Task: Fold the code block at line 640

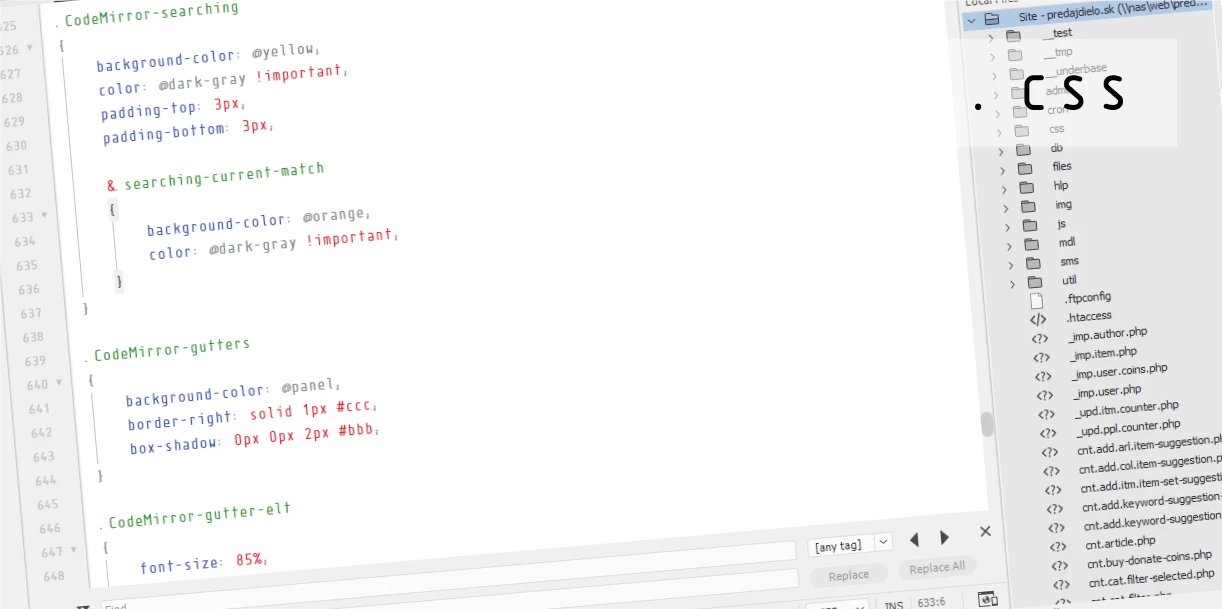Action: [x=59, y=384]
